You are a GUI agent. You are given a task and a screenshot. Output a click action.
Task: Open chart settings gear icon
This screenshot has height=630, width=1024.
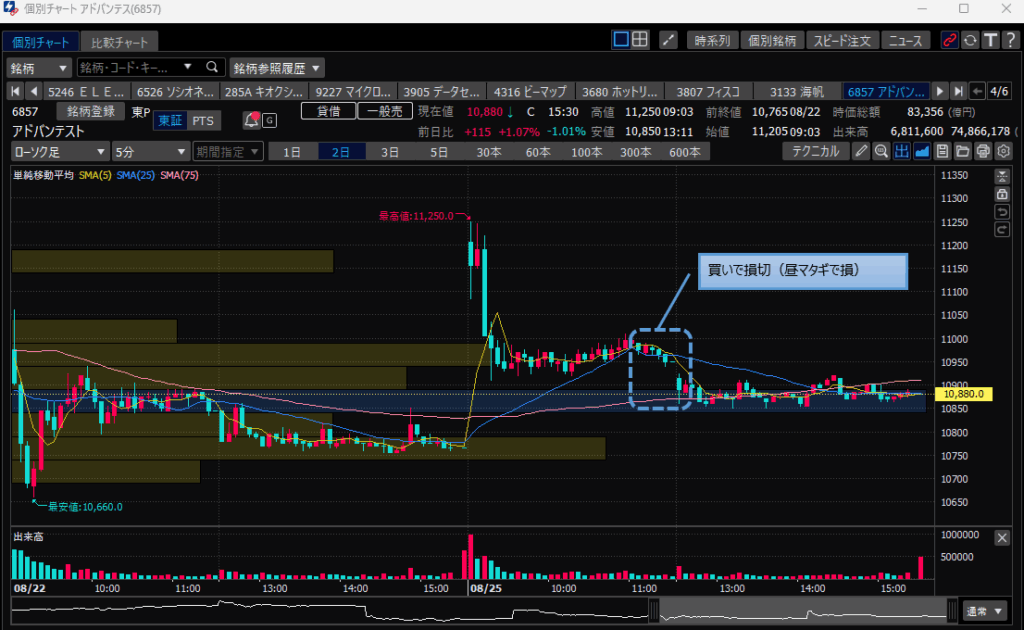(x=1004, y=152)
